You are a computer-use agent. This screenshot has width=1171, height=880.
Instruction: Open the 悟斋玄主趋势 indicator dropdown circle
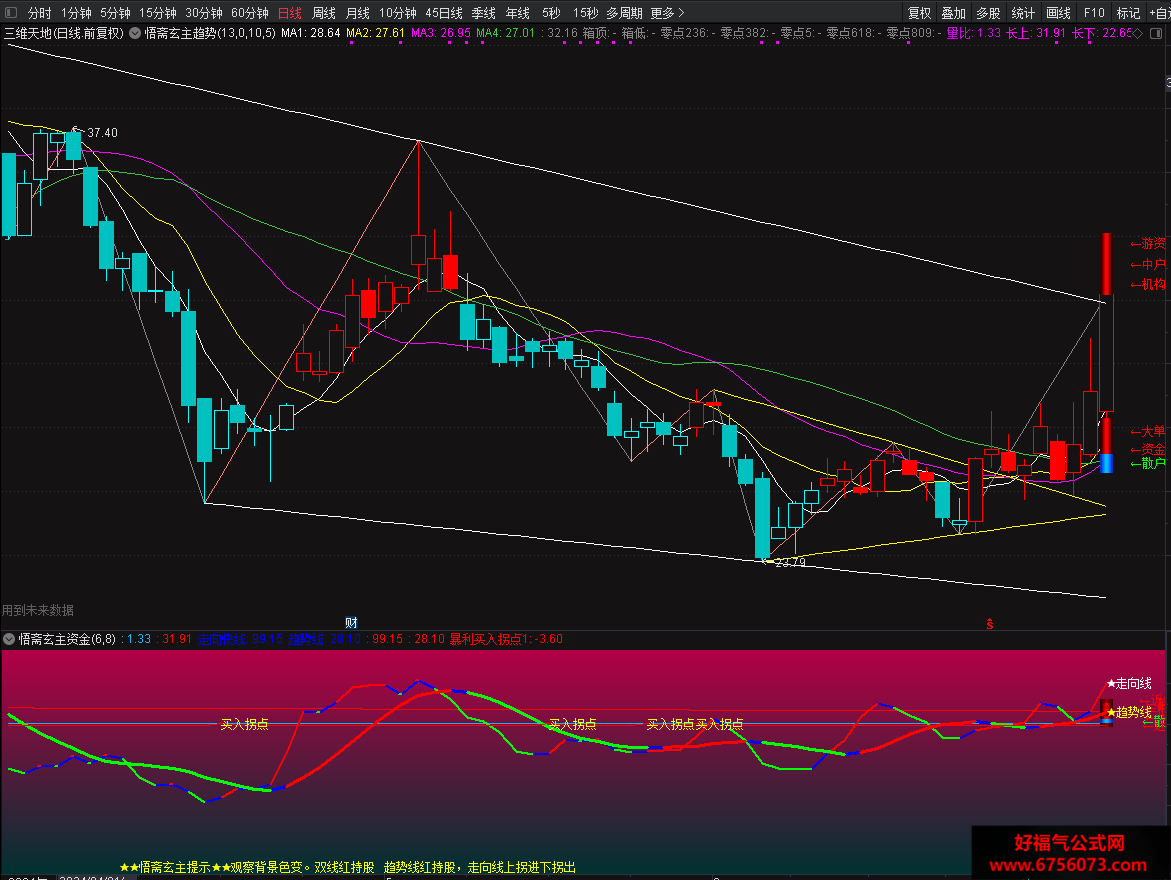135,33
